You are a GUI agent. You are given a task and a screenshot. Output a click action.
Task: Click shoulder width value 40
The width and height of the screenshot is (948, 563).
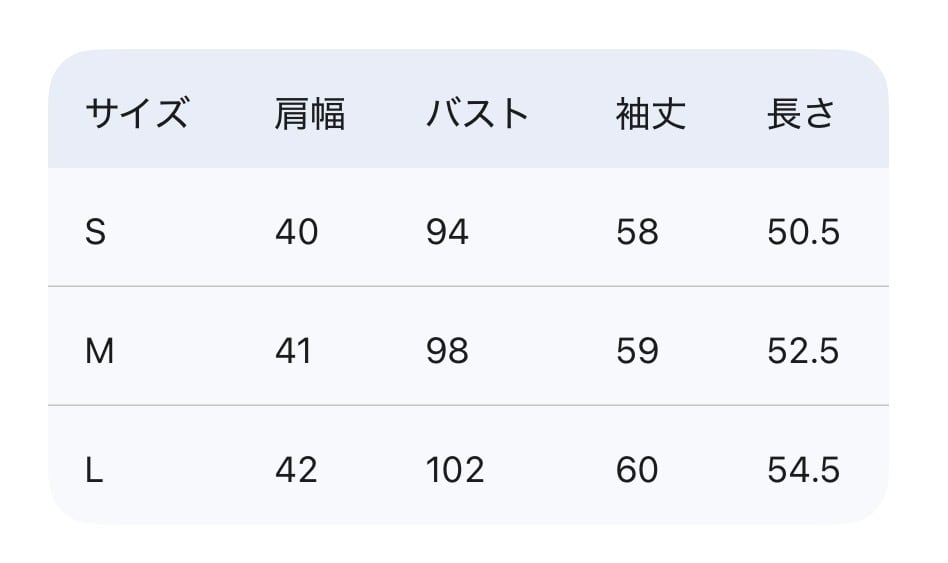pos(296,232)
